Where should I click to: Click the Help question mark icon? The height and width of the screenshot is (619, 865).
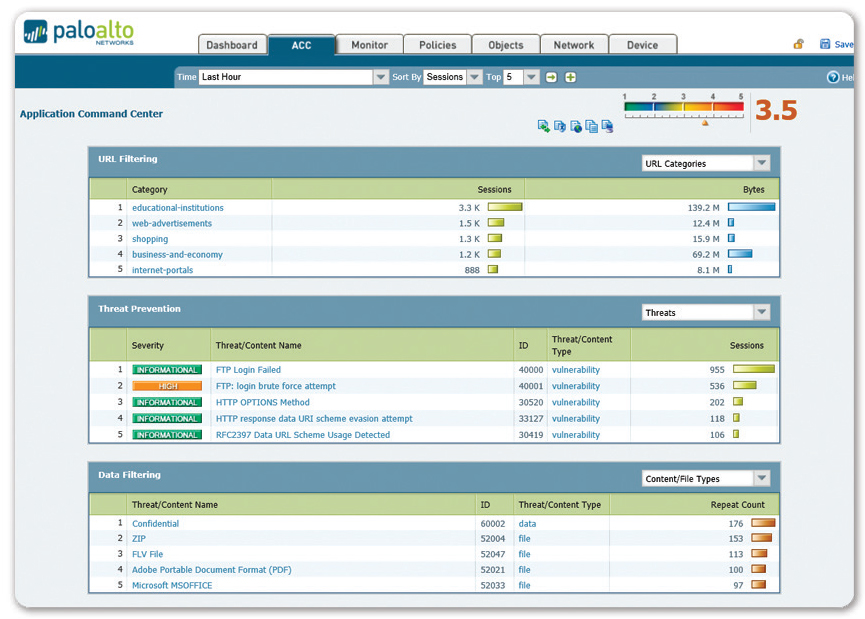[x=832, y=77]
